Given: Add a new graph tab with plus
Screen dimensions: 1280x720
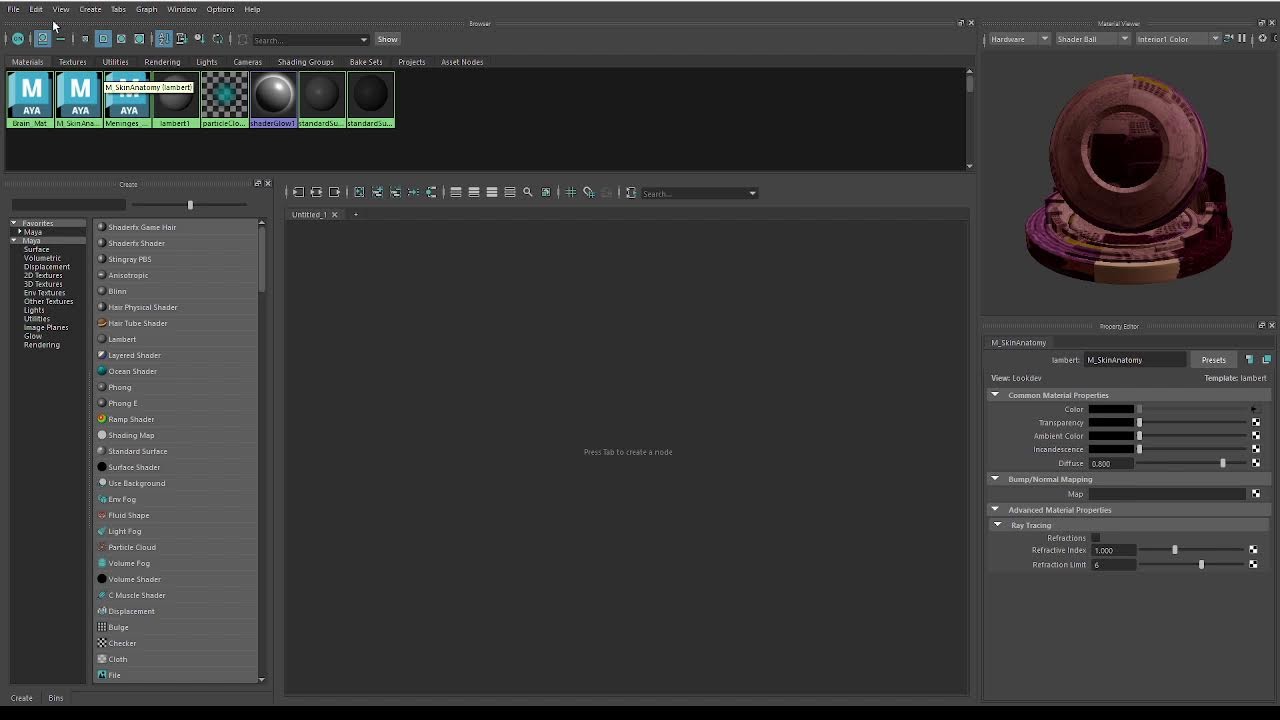Looking at the screenshot, I should click(x=355, y=214).
